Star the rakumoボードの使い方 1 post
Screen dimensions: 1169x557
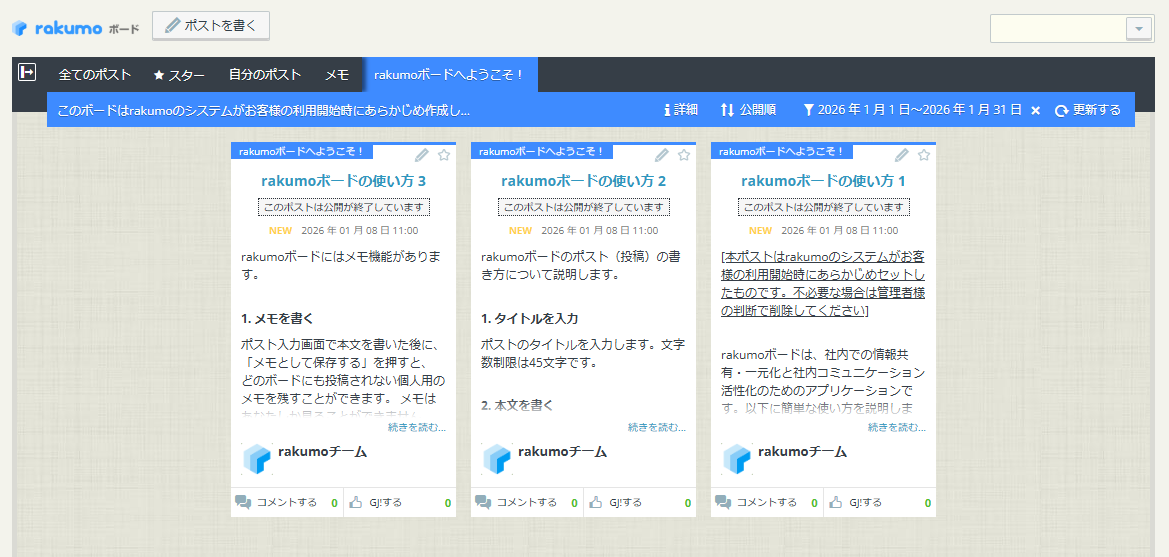pyautogui.click(x=924, y=154)
